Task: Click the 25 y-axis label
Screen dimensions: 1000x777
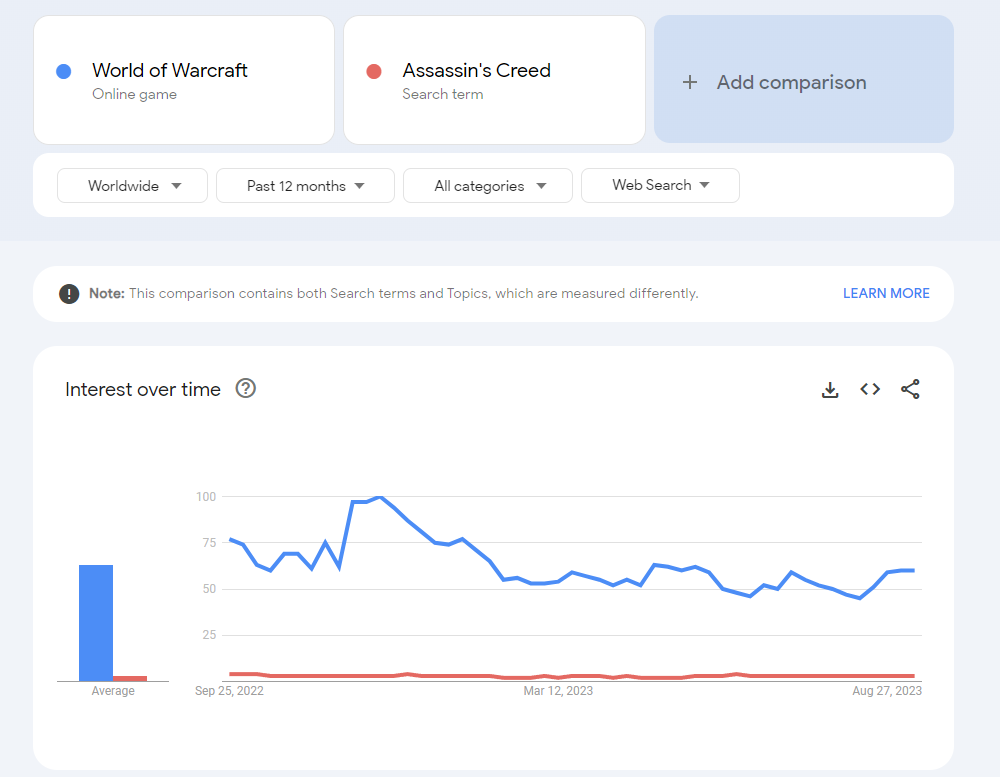Action: pyautogui.click(x=209, y=635)
